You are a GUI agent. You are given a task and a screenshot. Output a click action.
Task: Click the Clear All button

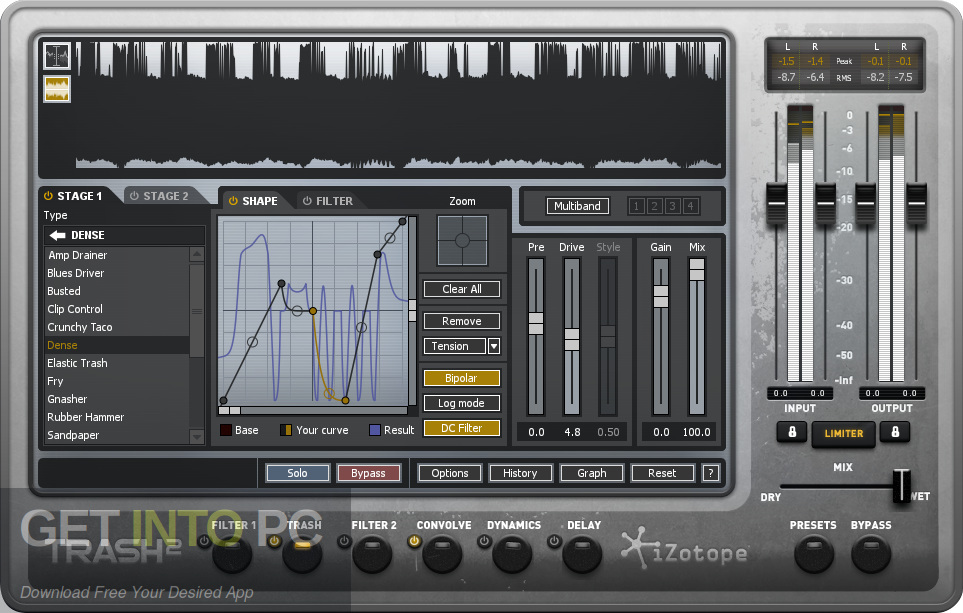[462, 289]
